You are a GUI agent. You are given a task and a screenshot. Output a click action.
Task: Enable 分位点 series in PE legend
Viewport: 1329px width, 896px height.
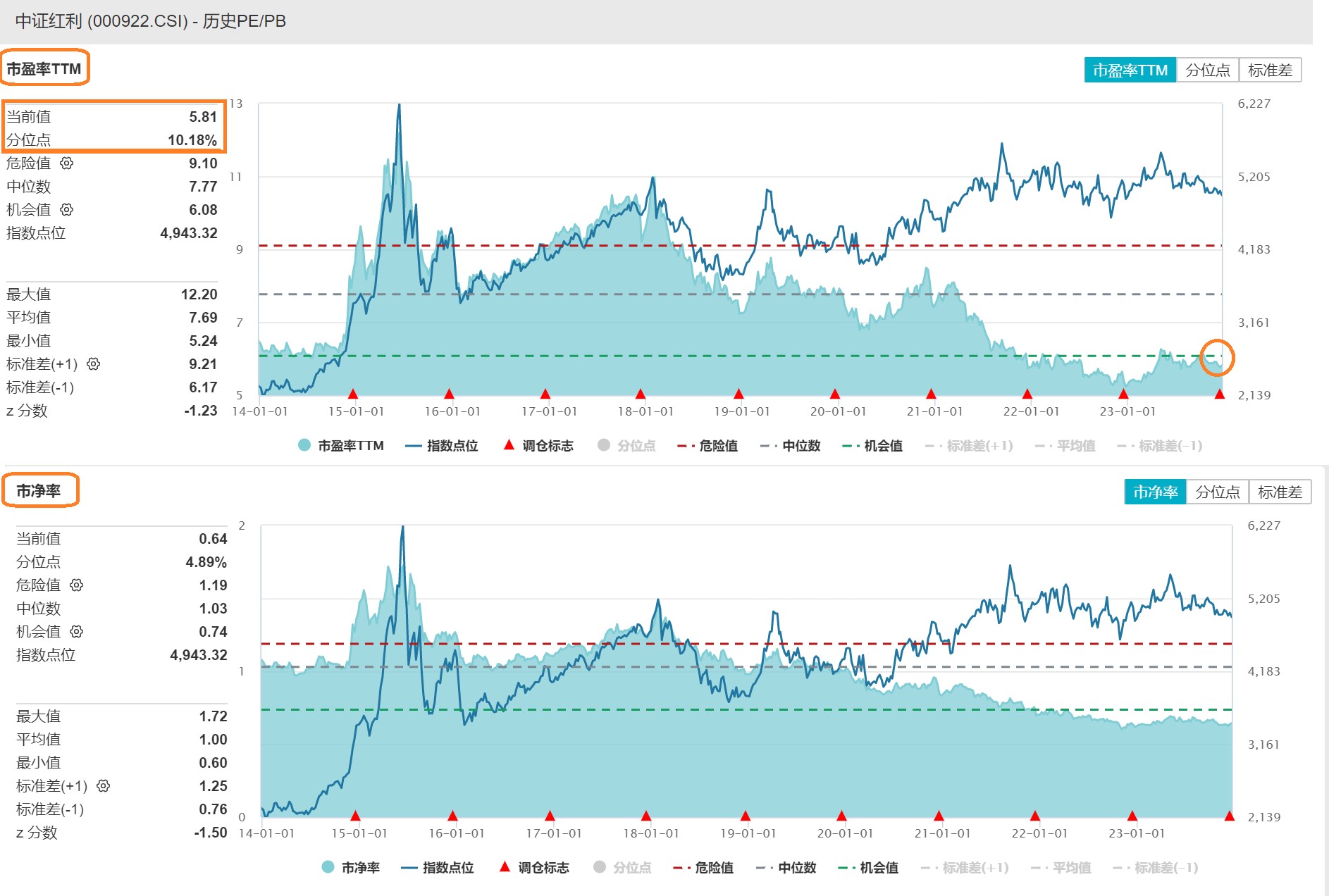click(626, 446)
